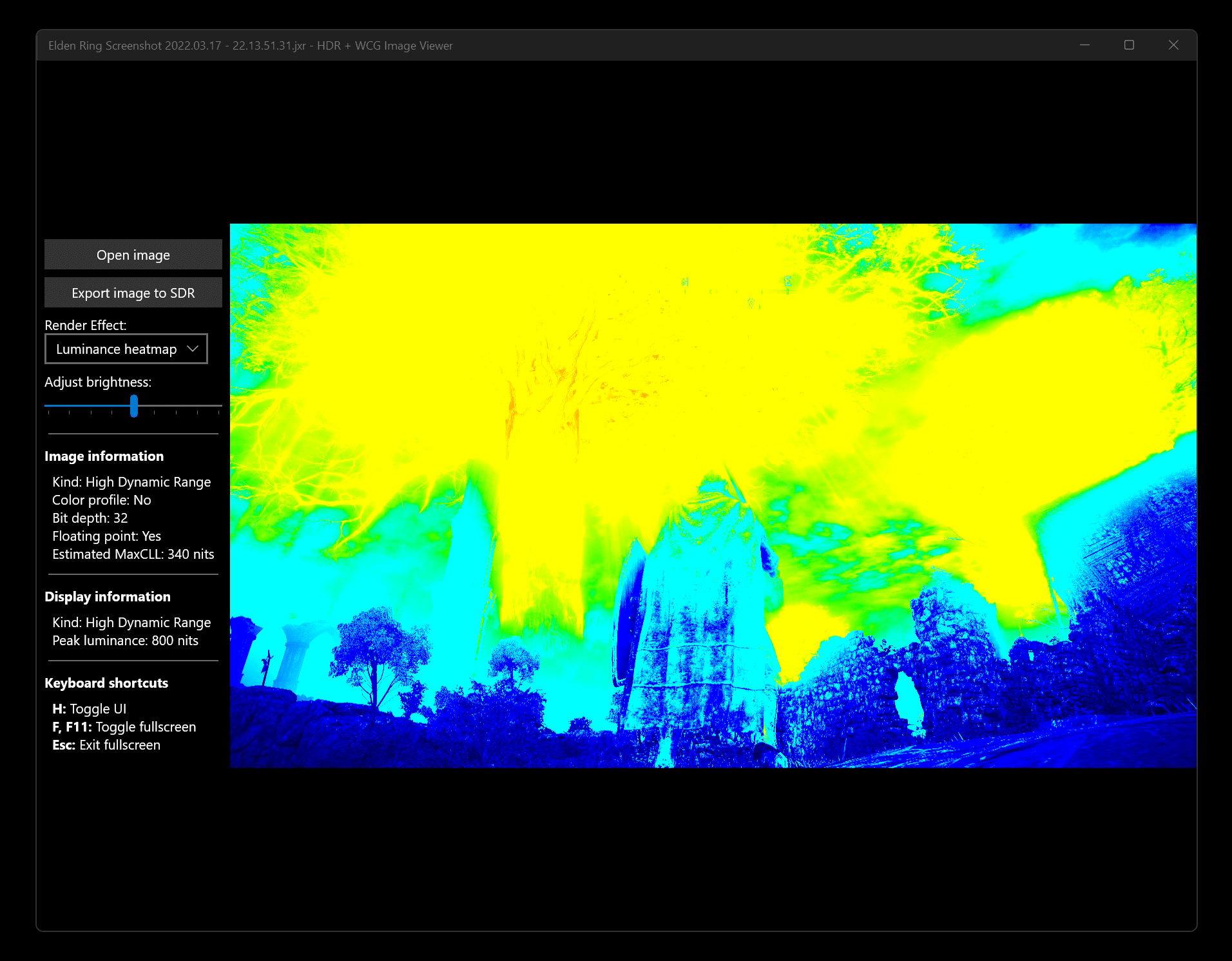Click the 'Estimated MaxCLL: 340 nits' text
The width and height of the screenshot is (1232, 961).
tap(133, 554)
